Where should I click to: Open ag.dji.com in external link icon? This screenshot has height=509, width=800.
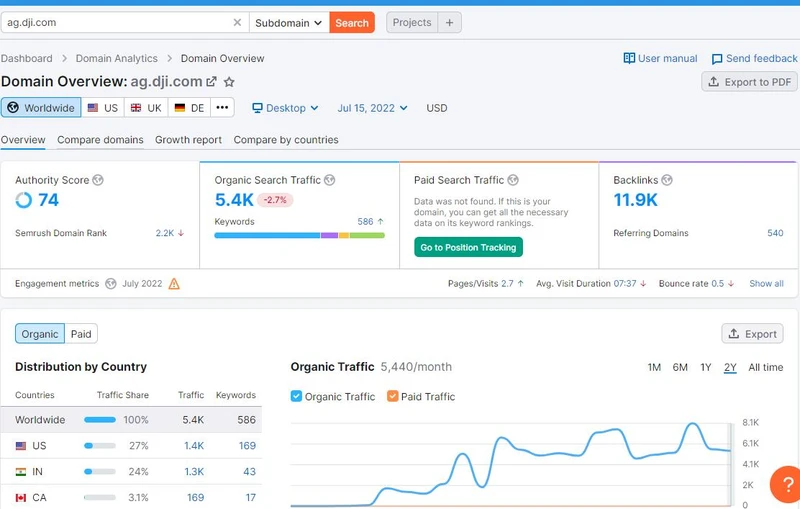(211, 82)
